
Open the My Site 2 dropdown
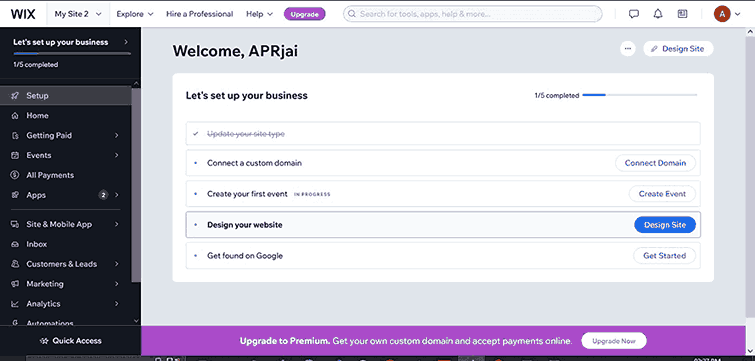(x=78, y=14)
